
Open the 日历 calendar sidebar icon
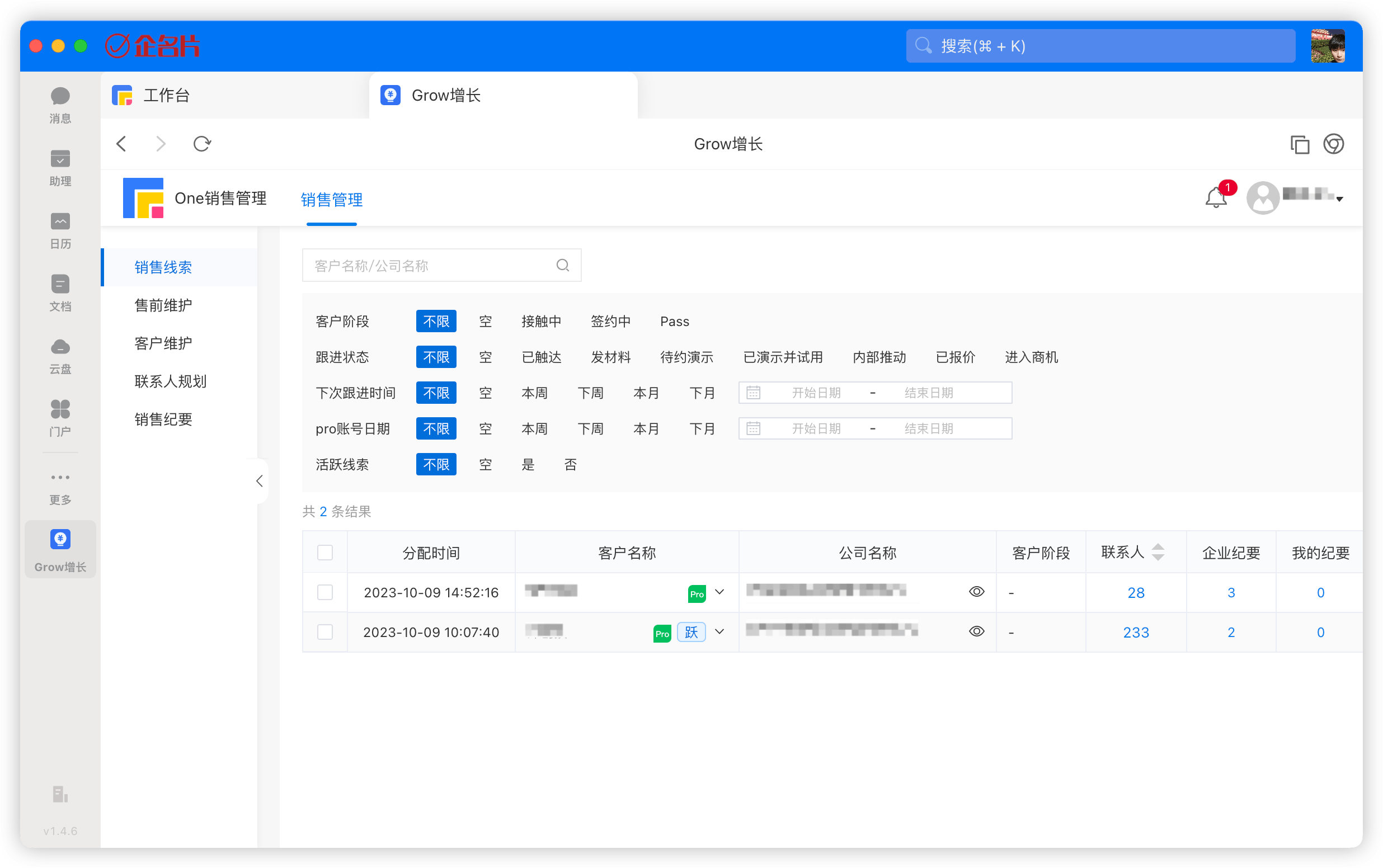click(60, 230)
